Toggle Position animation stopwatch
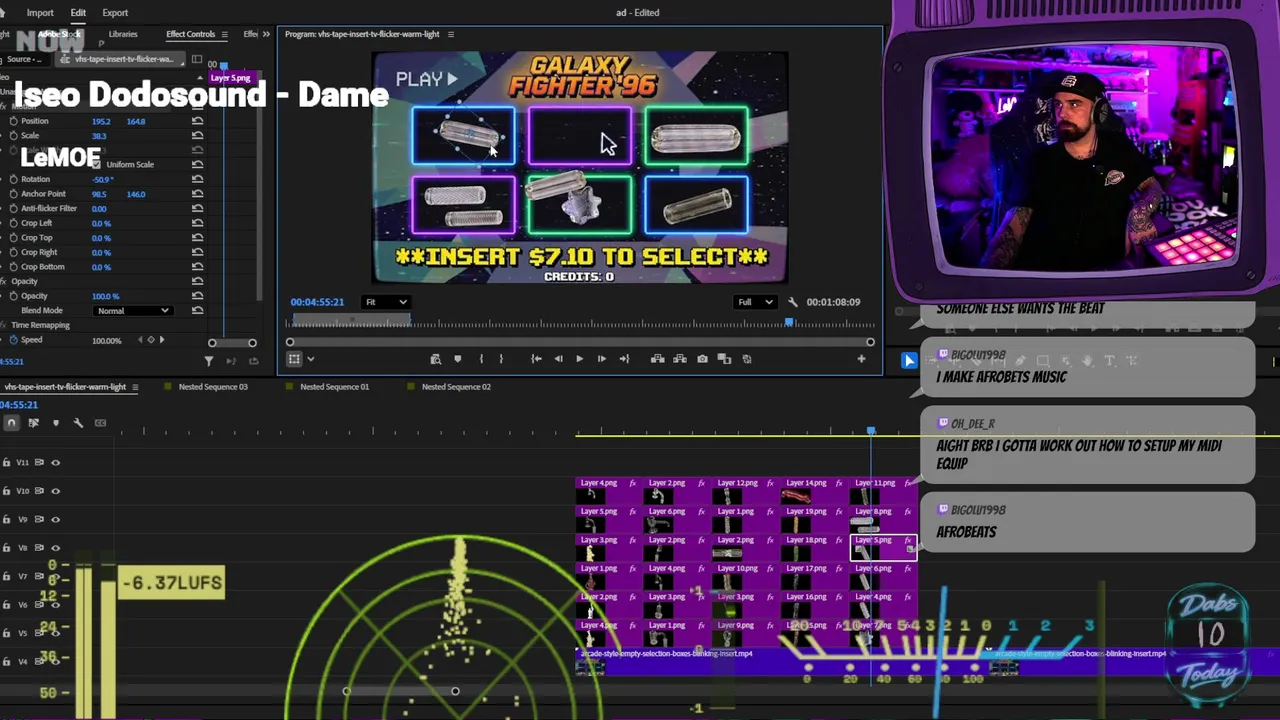 click(13, 121)
